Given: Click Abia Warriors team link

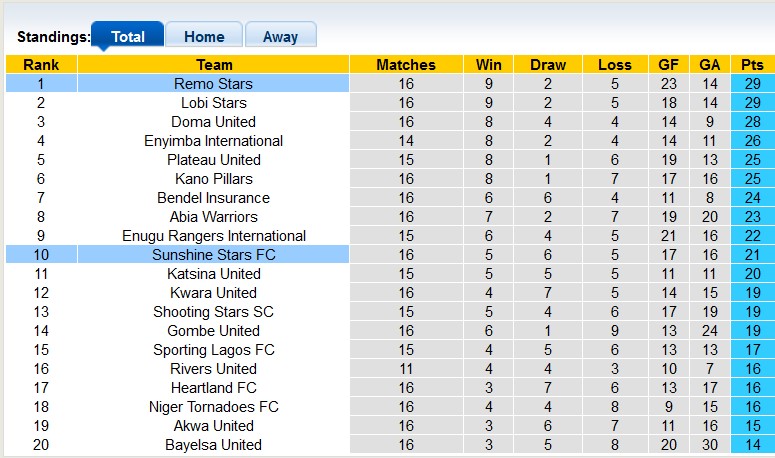Looking at the screenshot, I should (213, 217).
